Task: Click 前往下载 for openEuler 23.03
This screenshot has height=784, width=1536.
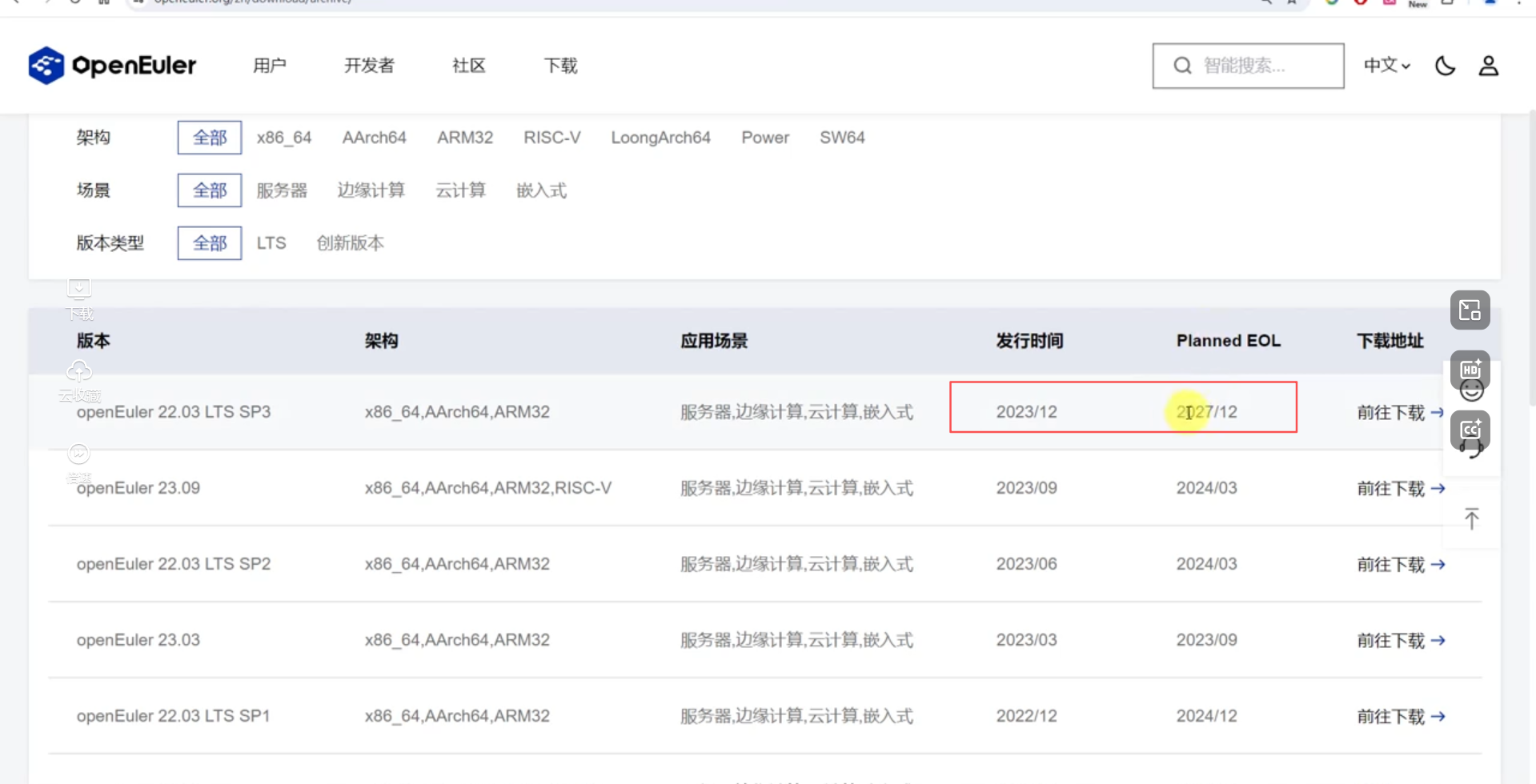Action: [1391, 640]
